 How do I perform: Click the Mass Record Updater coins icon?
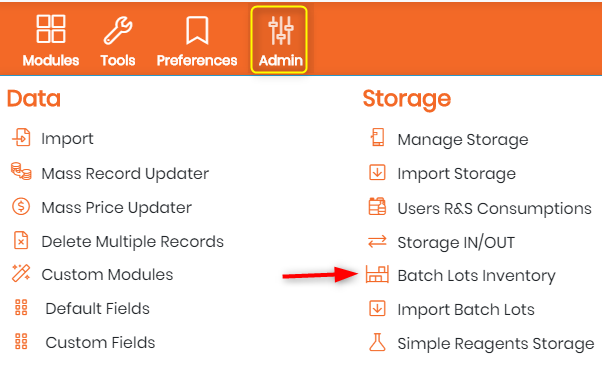point(21,171)
